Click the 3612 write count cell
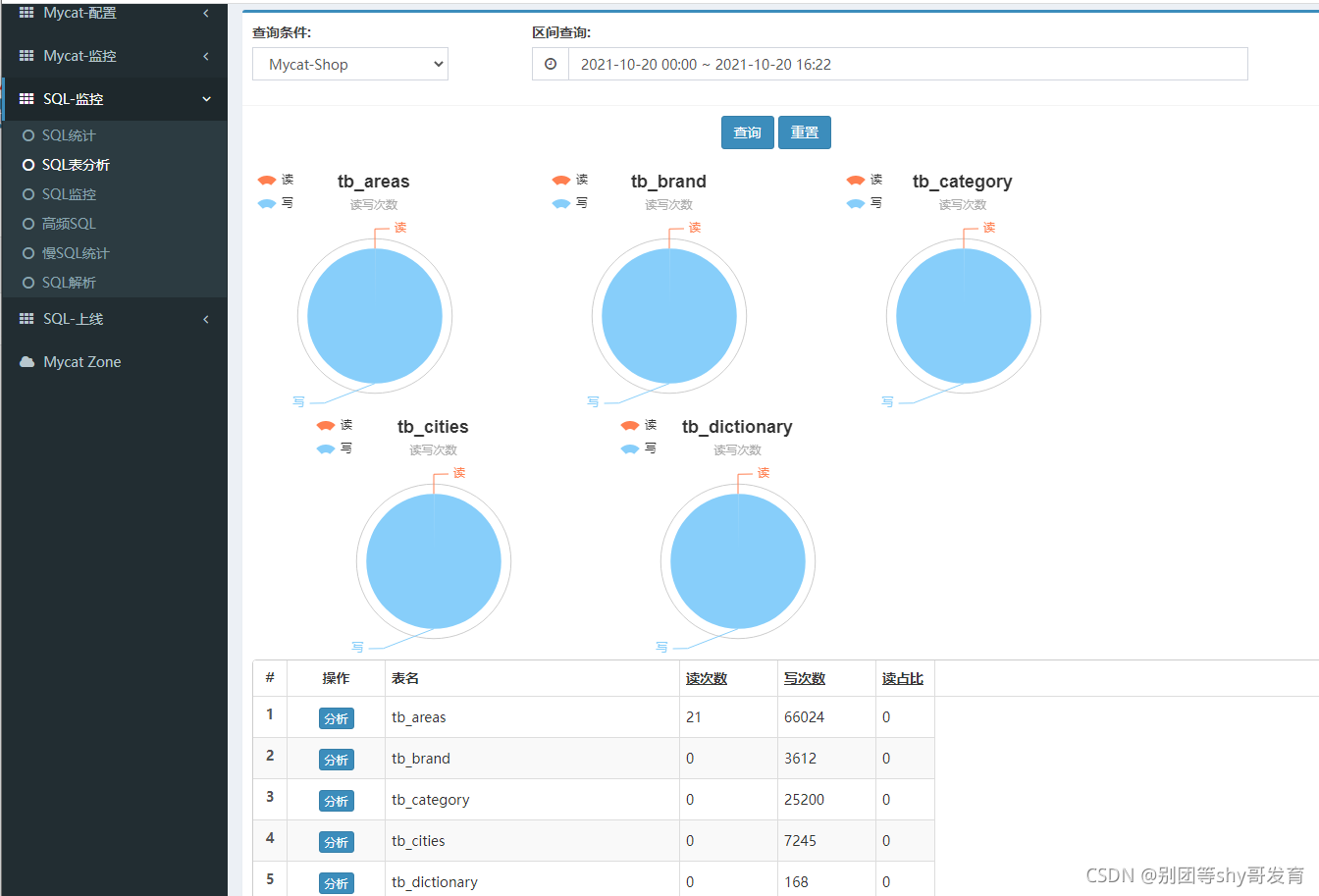 click(x=826, y=759)
